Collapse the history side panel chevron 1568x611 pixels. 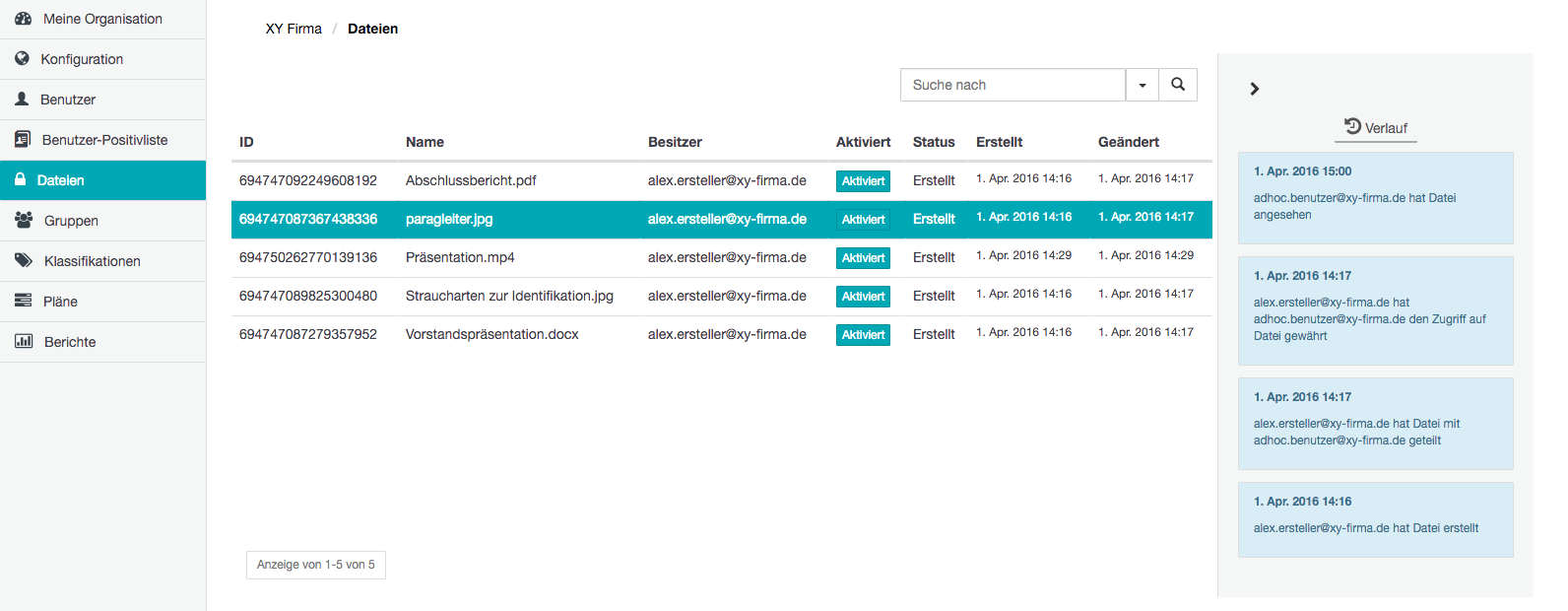pyautogui.click(x=1254, y=89)
